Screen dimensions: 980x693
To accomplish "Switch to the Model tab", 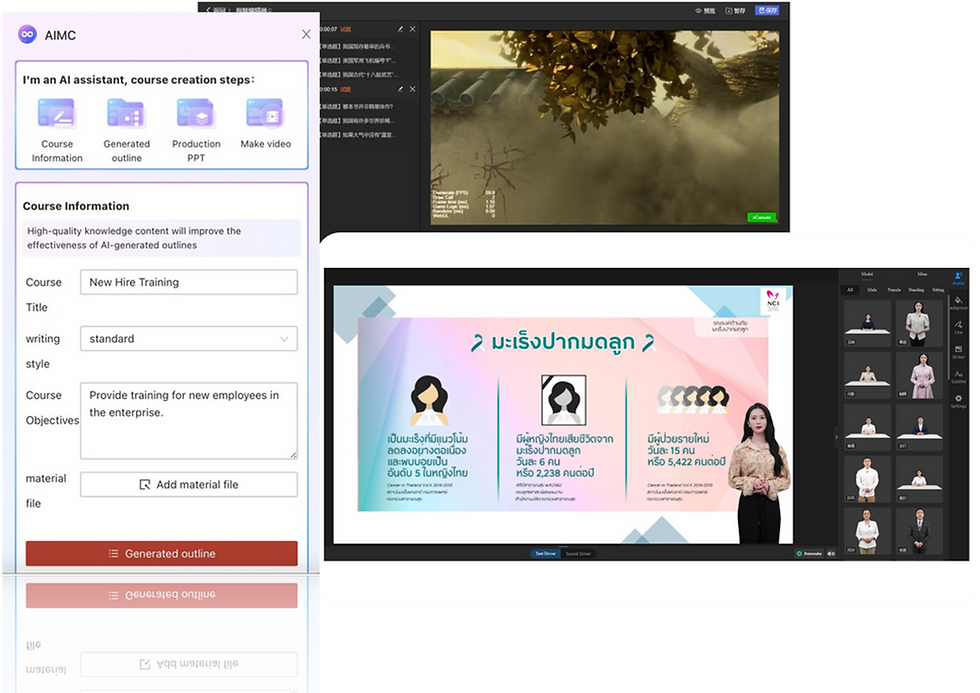I will [x=867, y=274].
